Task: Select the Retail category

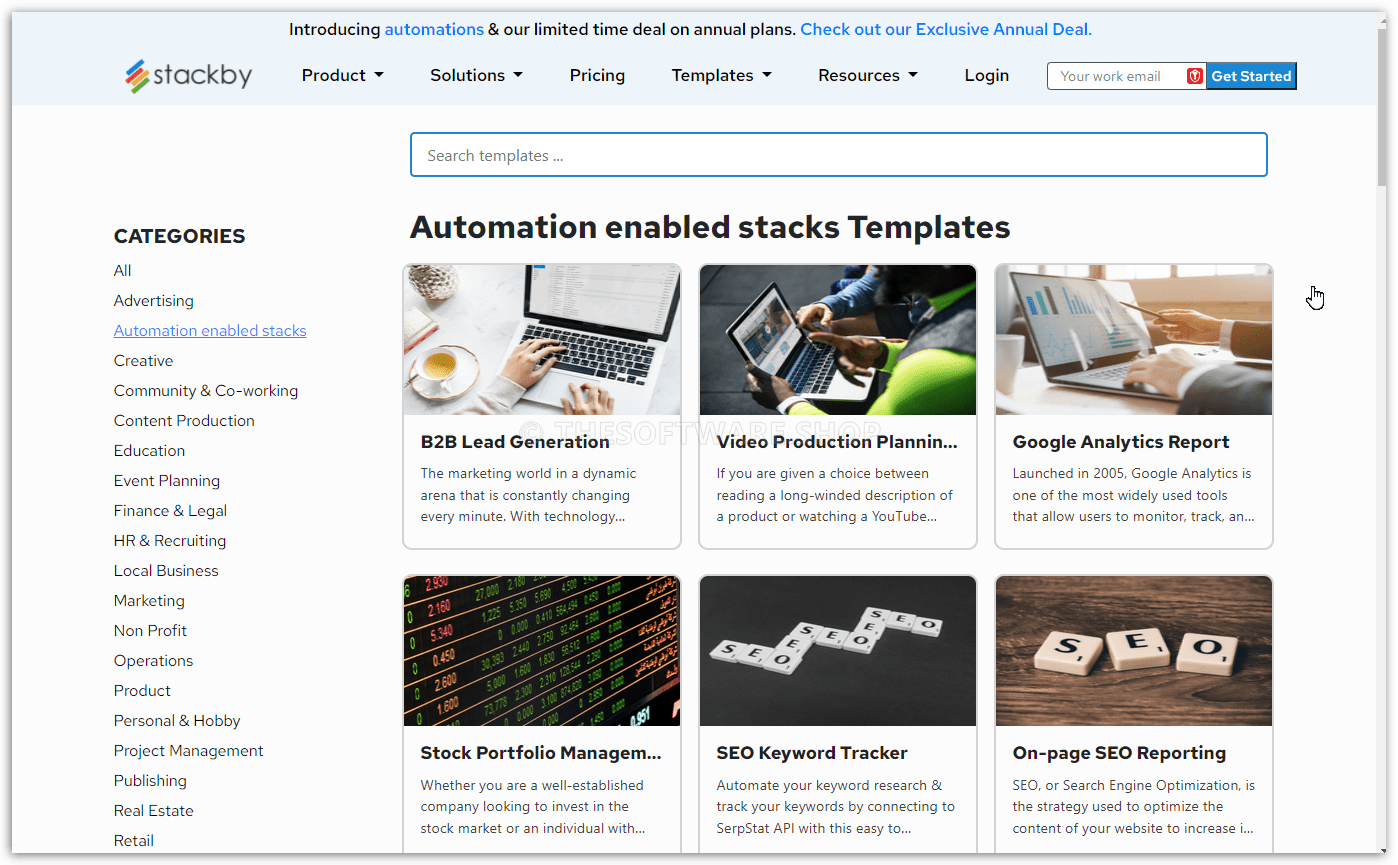Action: point(134,840)
